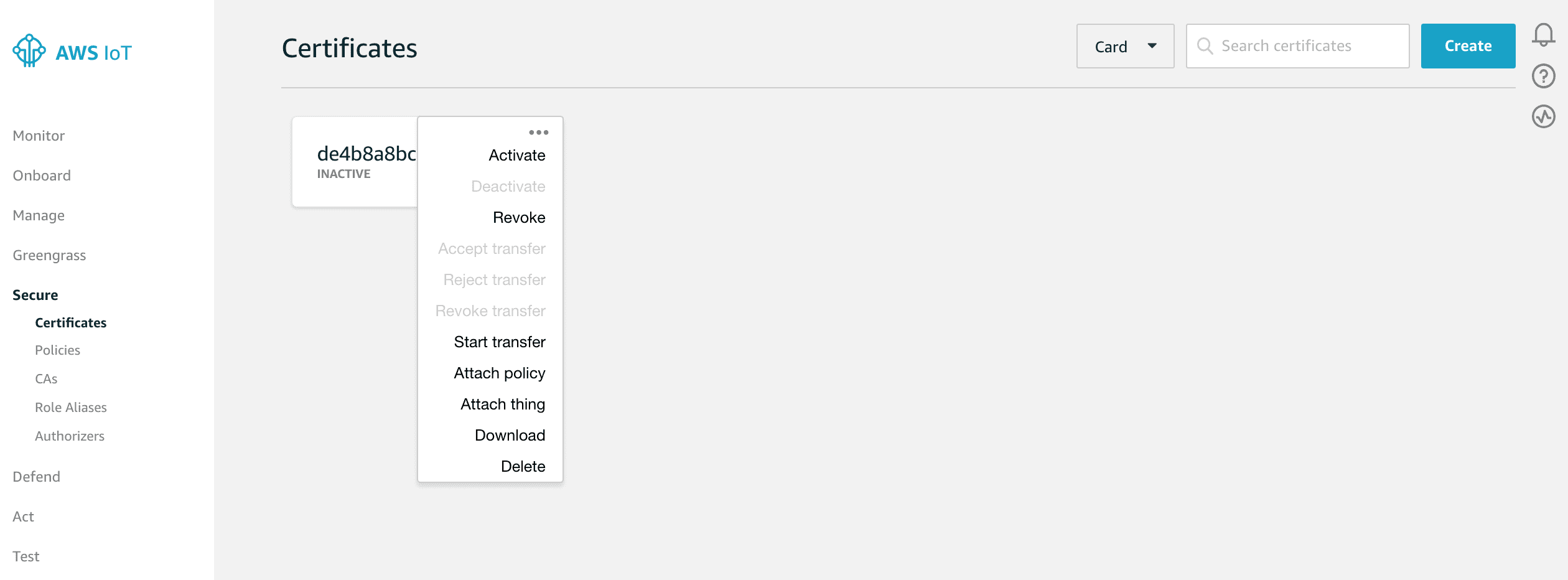This screenshot has height=580, width=1568.
Task: Click the three-dot menu icon on certificate card
Action: [538, 133]
